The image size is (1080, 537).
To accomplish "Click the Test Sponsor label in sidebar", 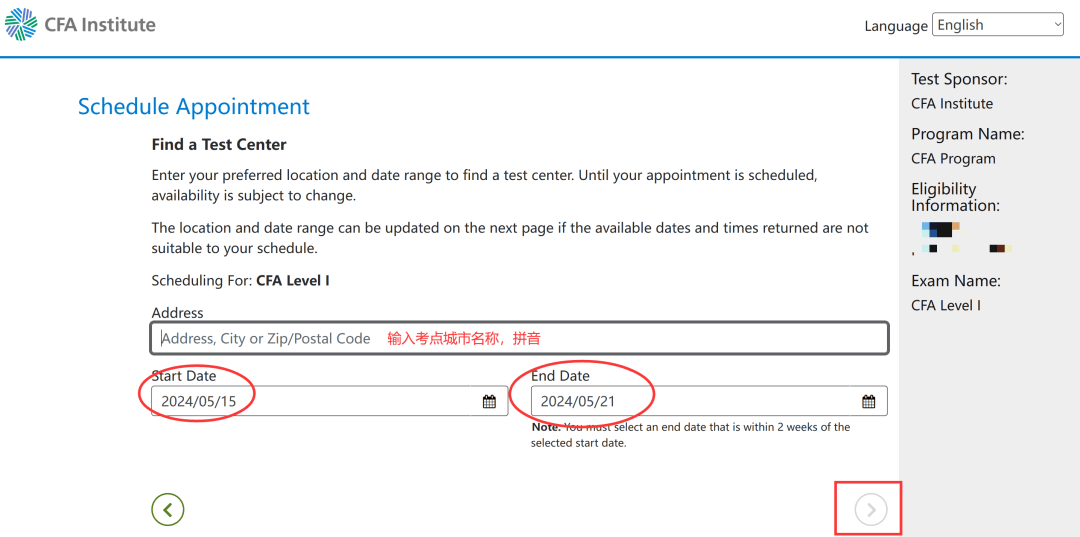I will (959, 79).
